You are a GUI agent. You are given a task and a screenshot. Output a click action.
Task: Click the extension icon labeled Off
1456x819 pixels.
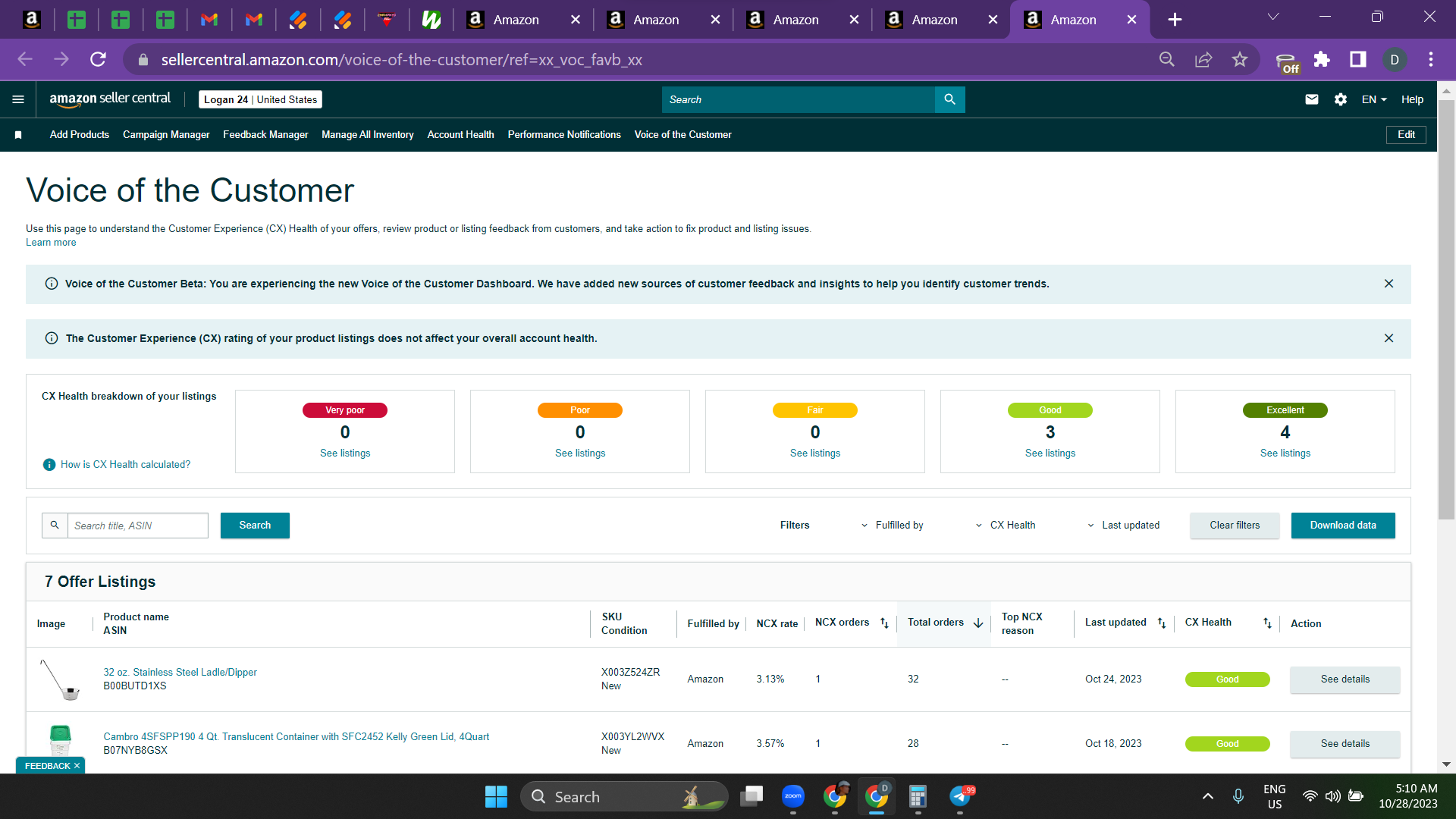tap(1287, 62)
